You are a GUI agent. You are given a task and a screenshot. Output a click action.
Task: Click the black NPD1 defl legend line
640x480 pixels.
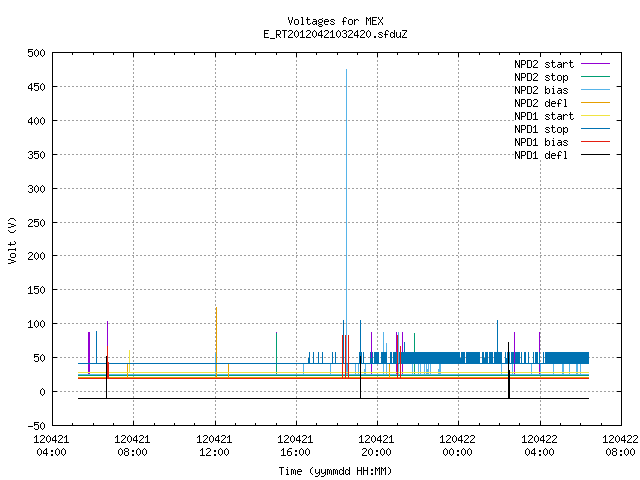click(595, 155)
